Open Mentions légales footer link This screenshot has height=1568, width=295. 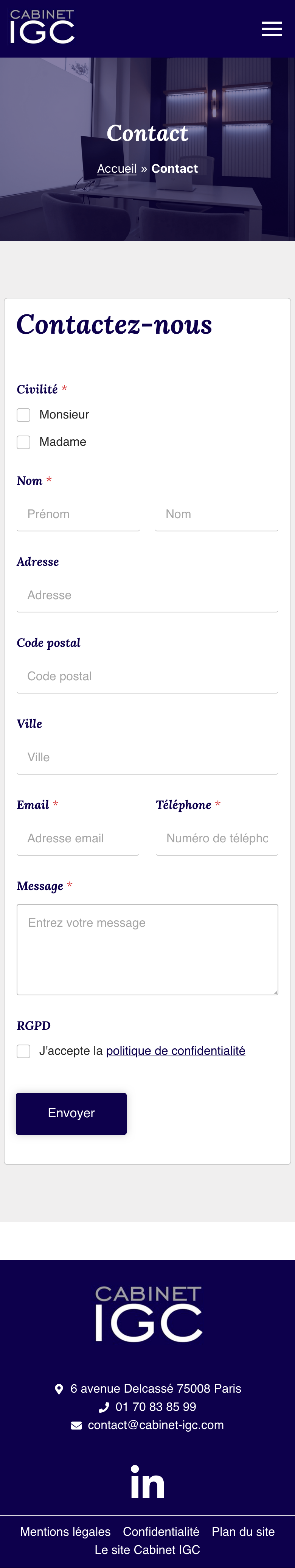click(65, 1532)
